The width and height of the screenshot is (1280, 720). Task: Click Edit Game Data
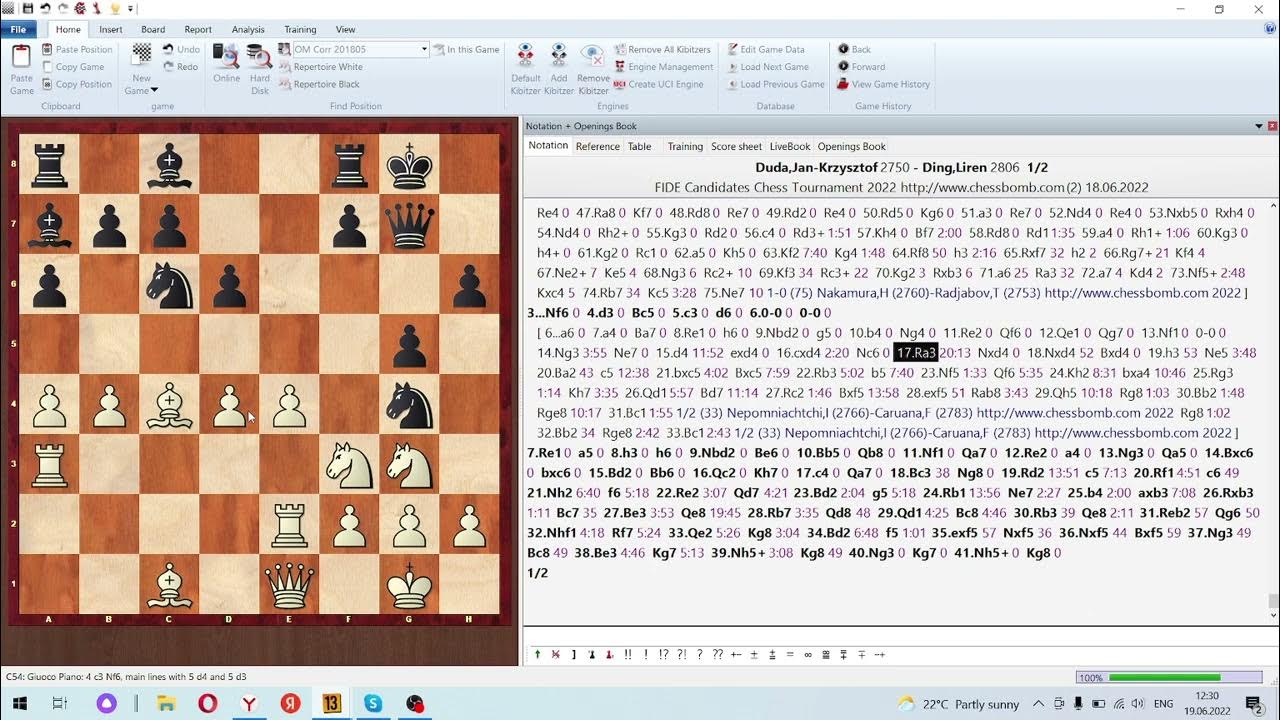point(765,49)
